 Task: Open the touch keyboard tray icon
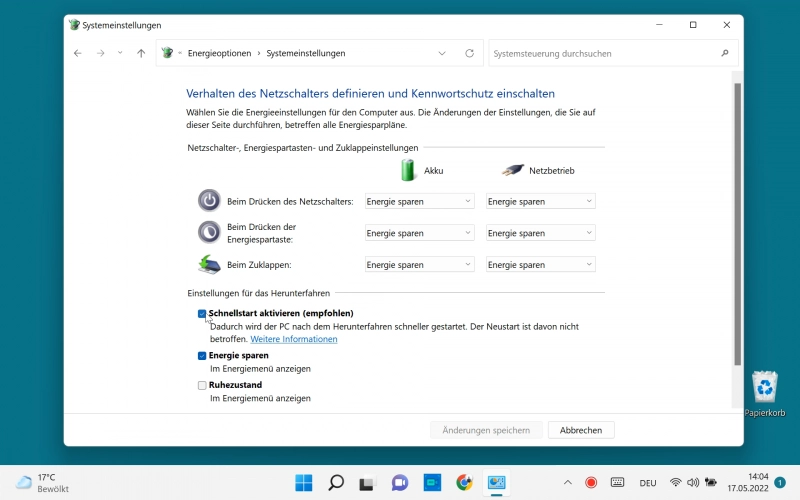coord(617,482)
